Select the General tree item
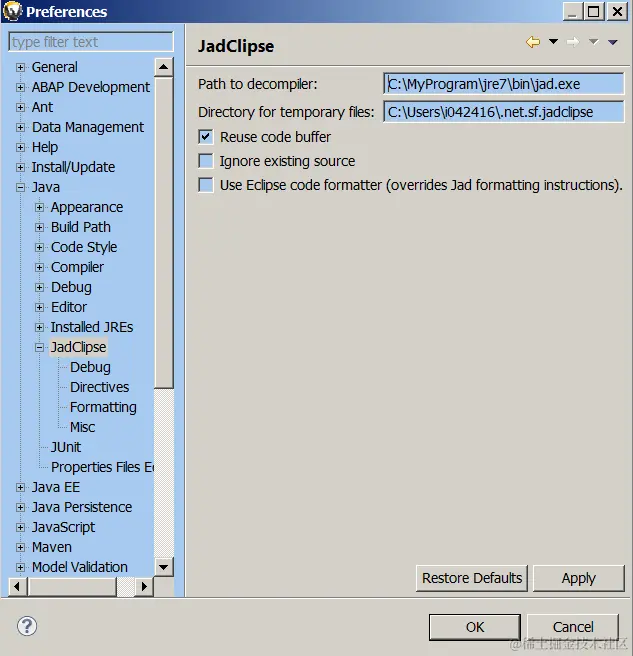 pyautogui.click(x=54, y=67)
